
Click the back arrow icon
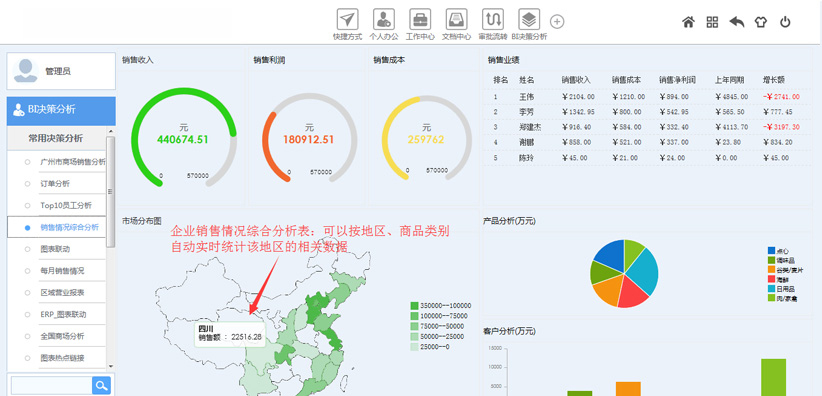pos(737,22)
